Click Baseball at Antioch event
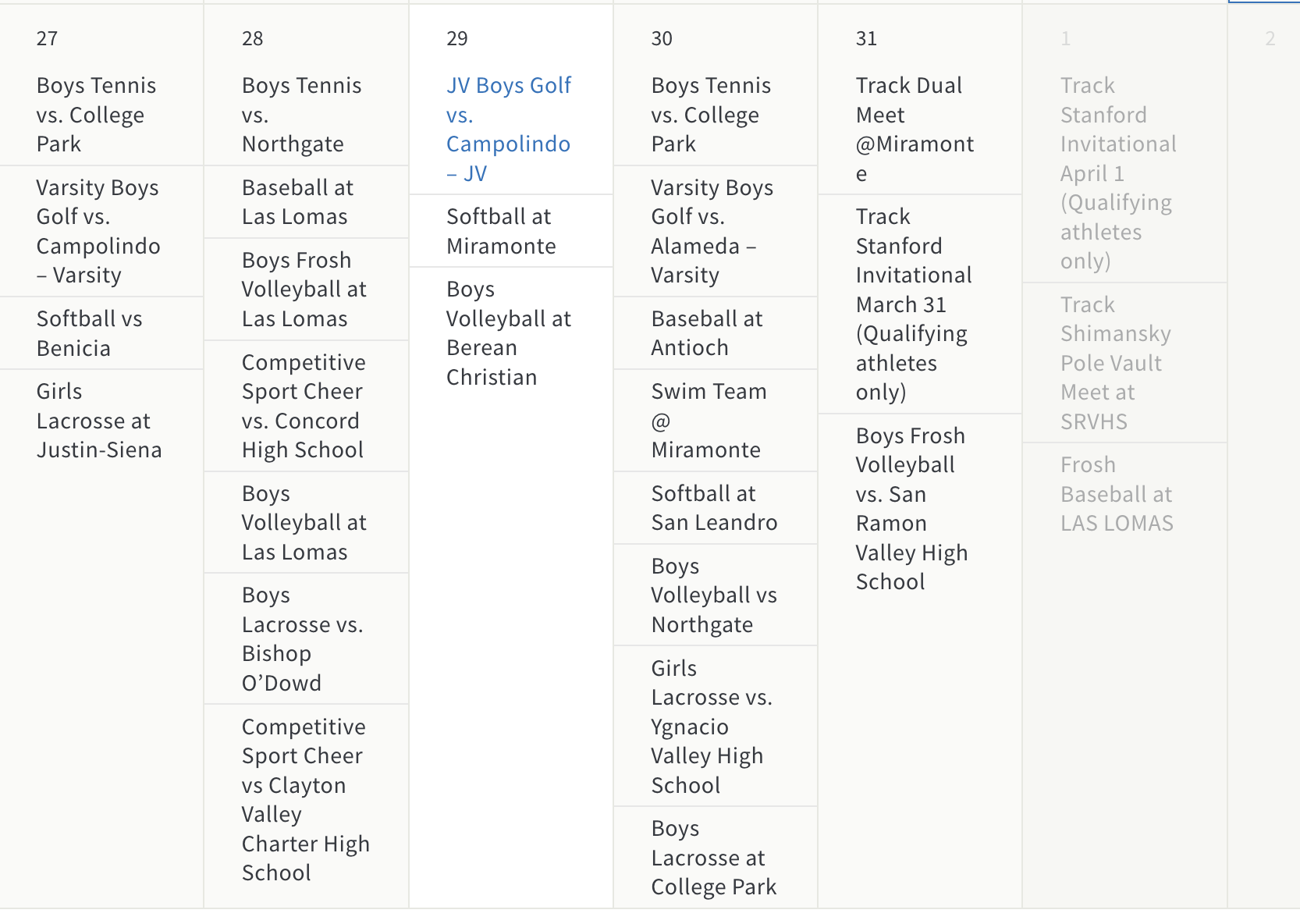 click(706, 333)
